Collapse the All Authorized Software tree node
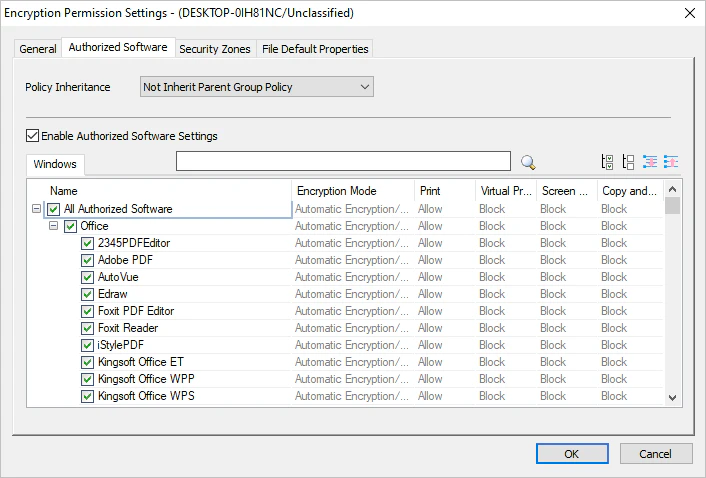This screenshot has height=478, width=706. click(x=36, y=209)
